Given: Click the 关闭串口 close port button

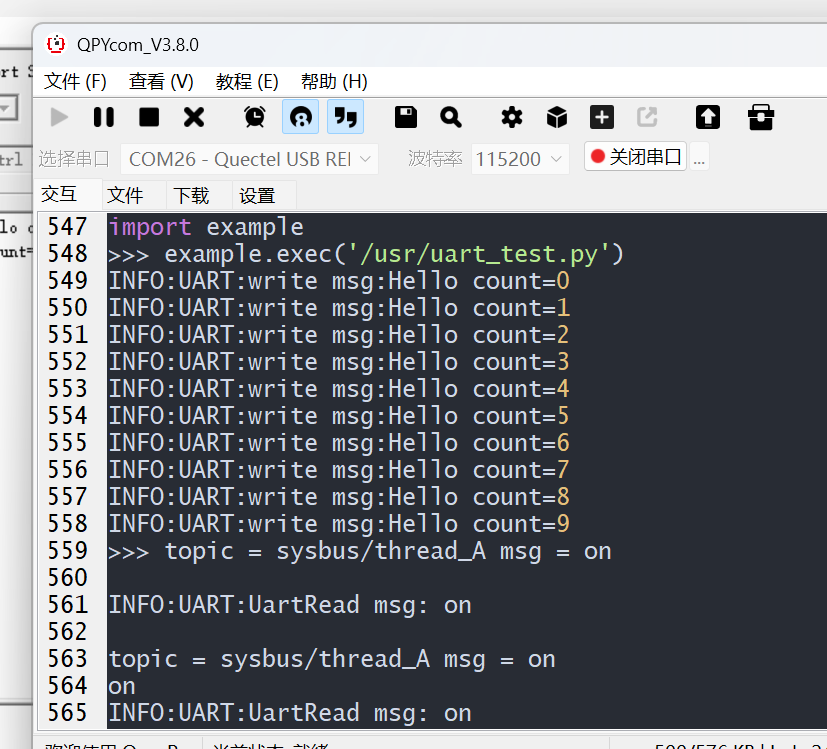Looking at the screenshot, I should coord(635,157).
